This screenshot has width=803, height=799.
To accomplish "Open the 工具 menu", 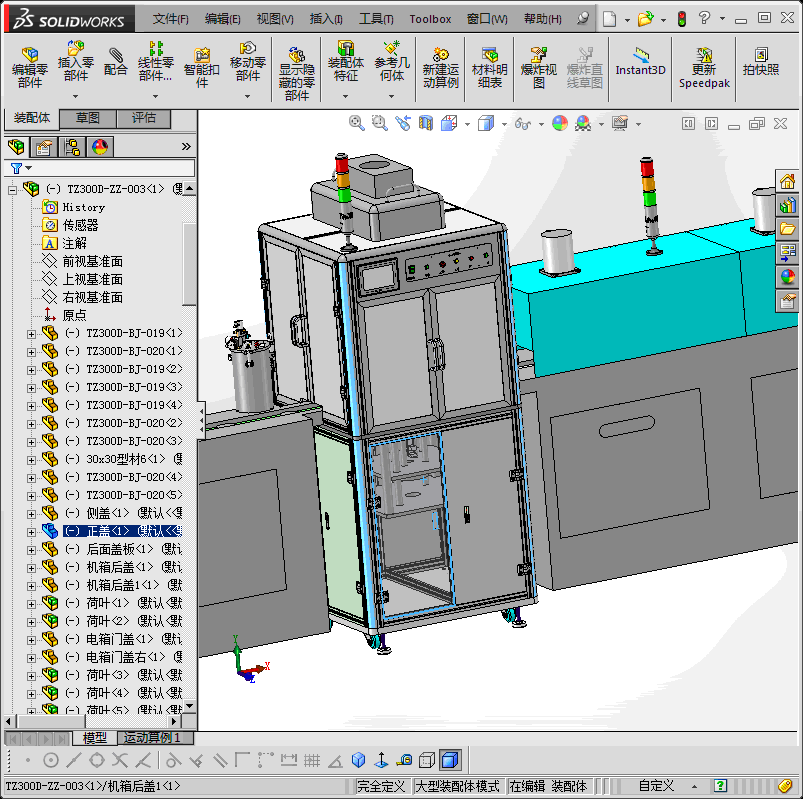I will tap(376, 19).
